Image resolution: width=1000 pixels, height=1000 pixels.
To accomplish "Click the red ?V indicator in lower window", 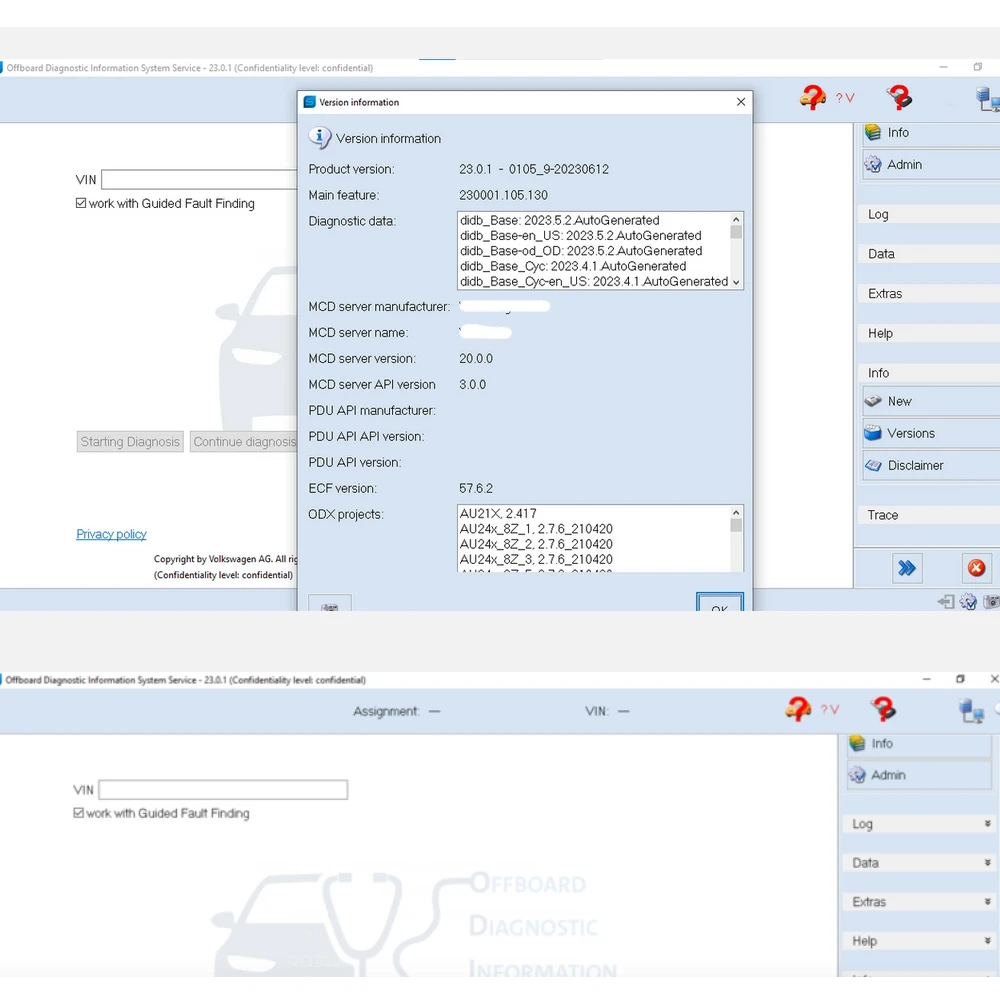I will (829, 710).
